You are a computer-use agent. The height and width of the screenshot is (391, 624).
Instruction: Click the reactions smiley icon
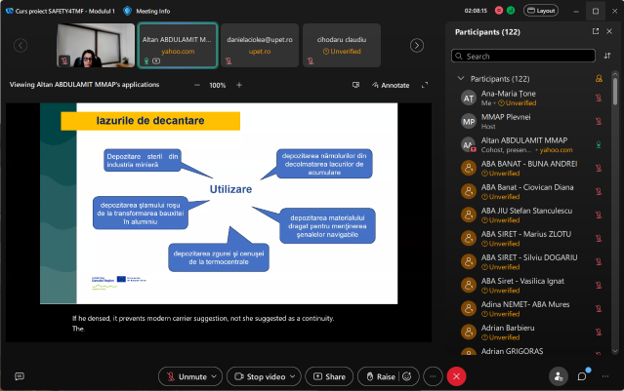point(407,376)
